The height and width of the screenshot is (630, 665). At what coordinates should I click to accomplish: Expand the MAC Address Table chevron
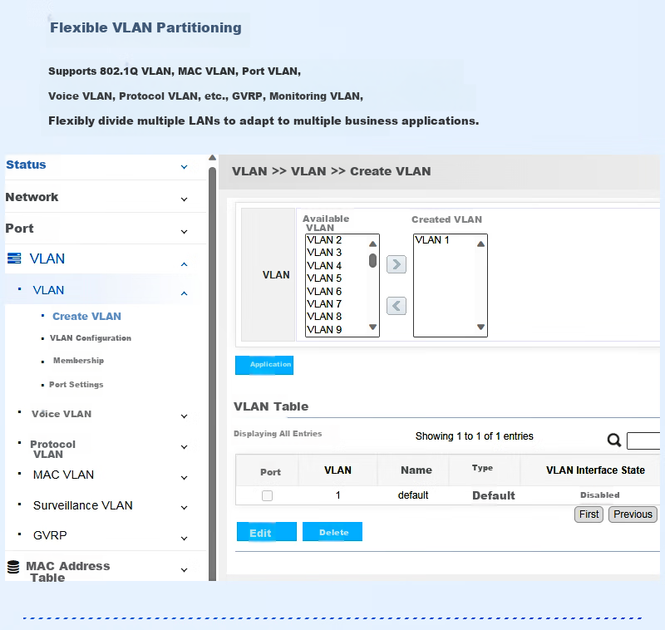point(184,570)
